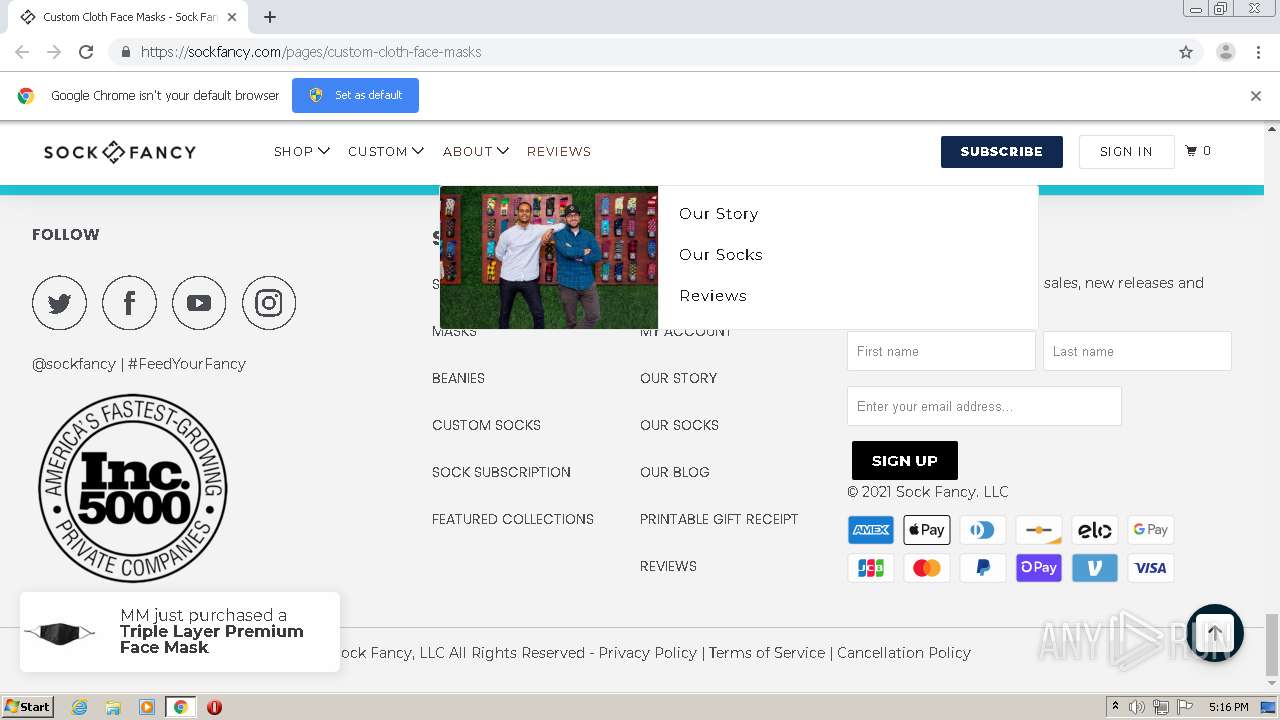Click the Apple Pay payment icon
The width and height of the screenshot is (1280, 720).
click(x=927, y=530)
